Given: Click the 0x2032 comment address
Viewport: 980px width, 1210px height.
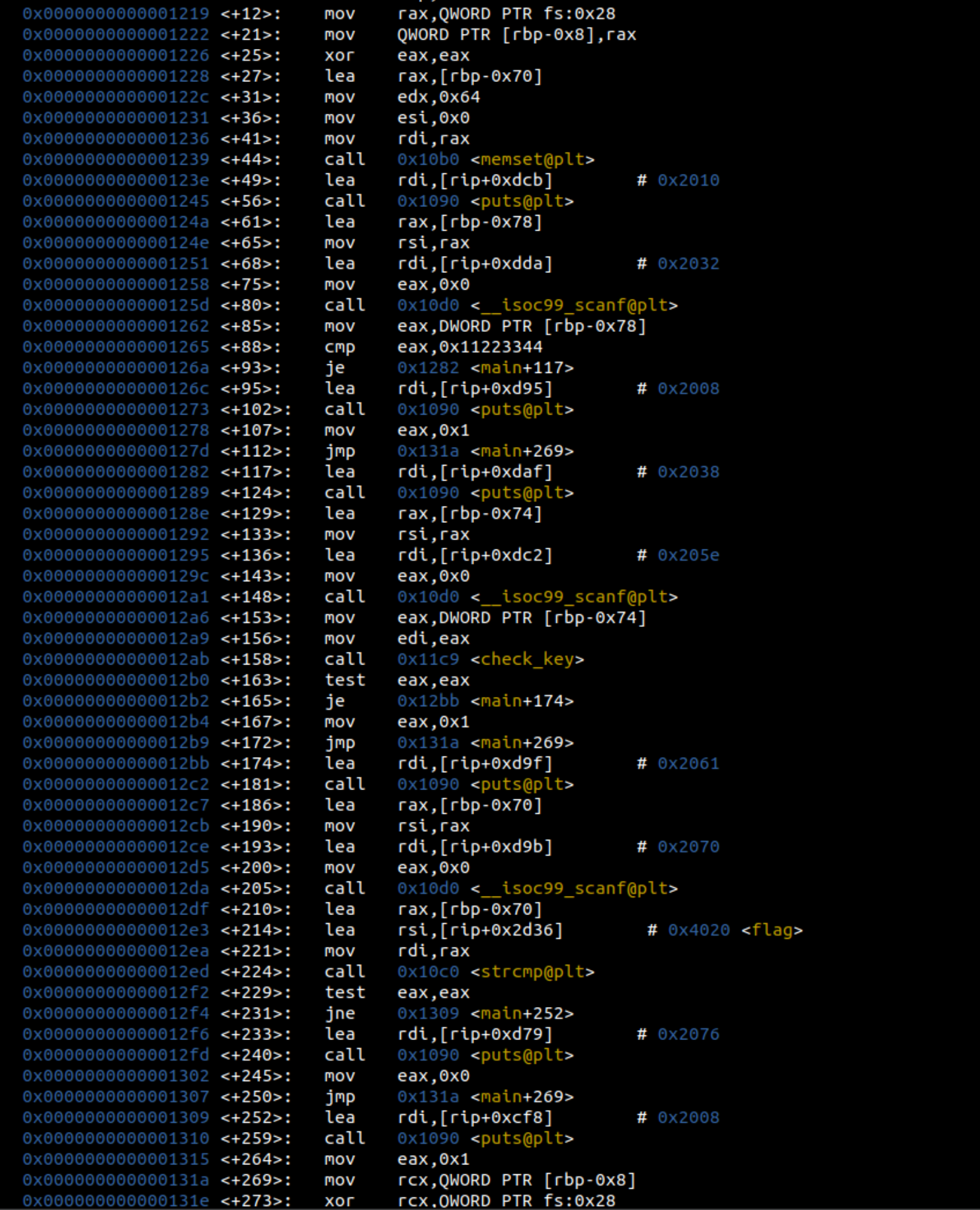Looking at the screenshot, I should point(688,263).
